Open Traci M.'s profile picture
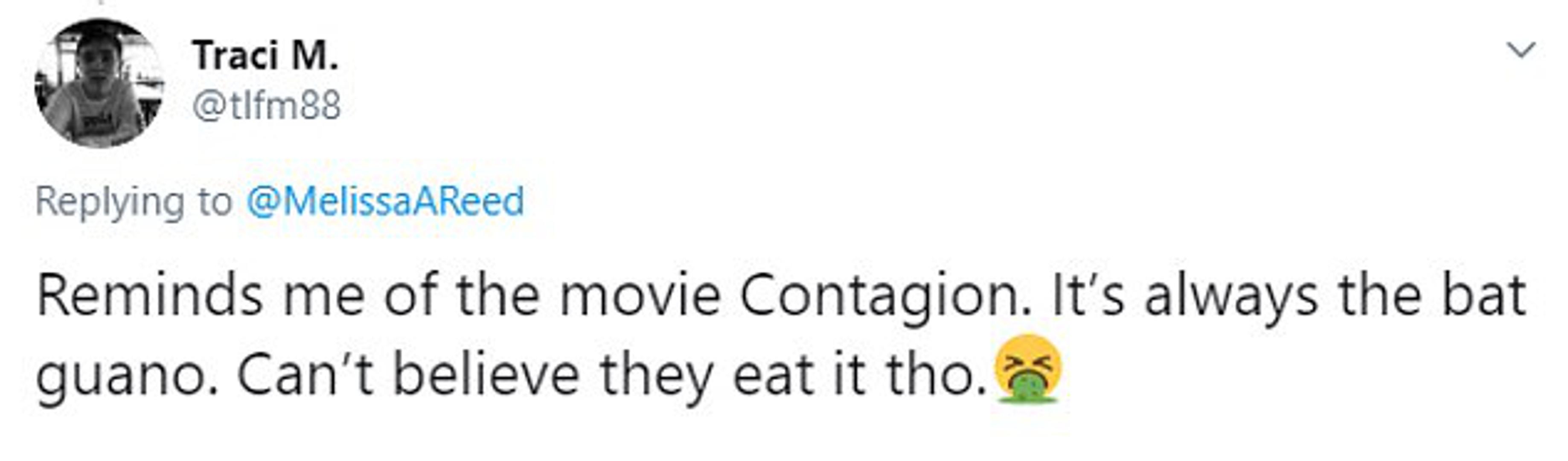 tap(99, 83)
